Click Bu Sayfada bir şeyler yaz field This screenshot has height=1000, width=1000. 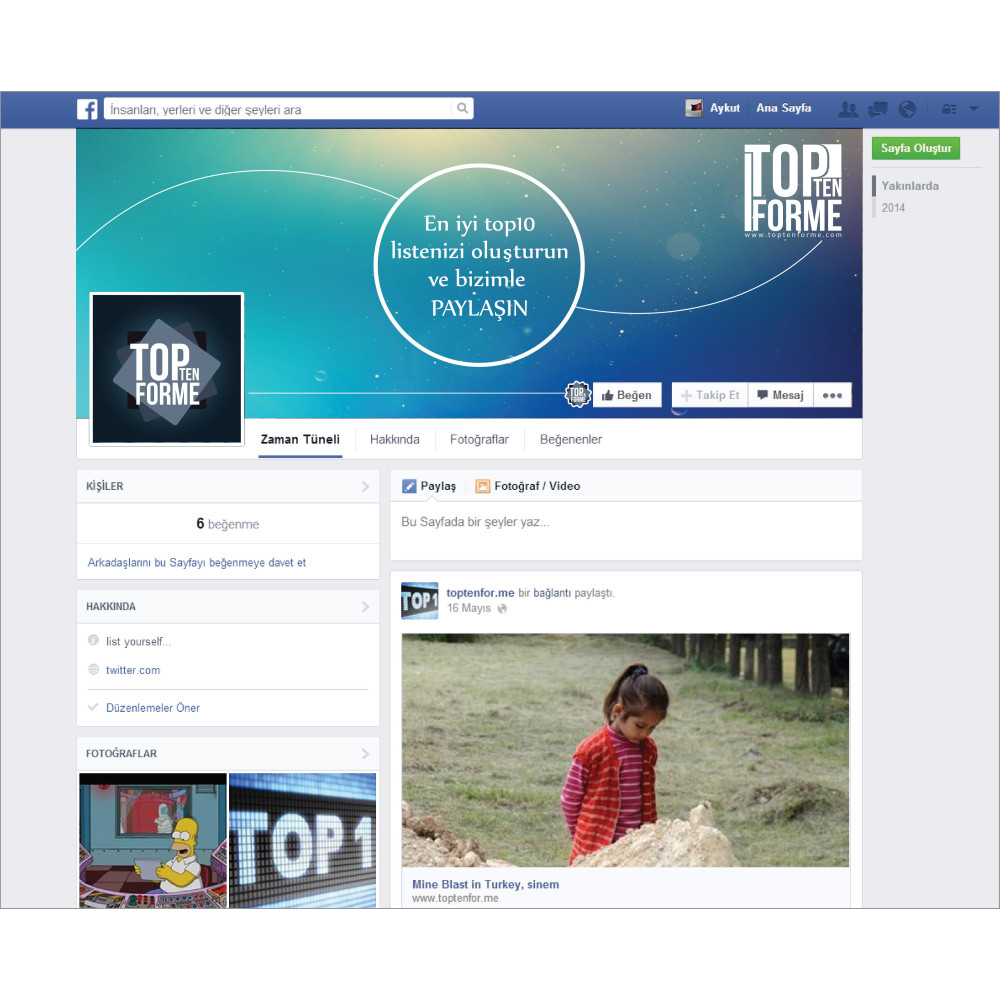tap(626, 531)
